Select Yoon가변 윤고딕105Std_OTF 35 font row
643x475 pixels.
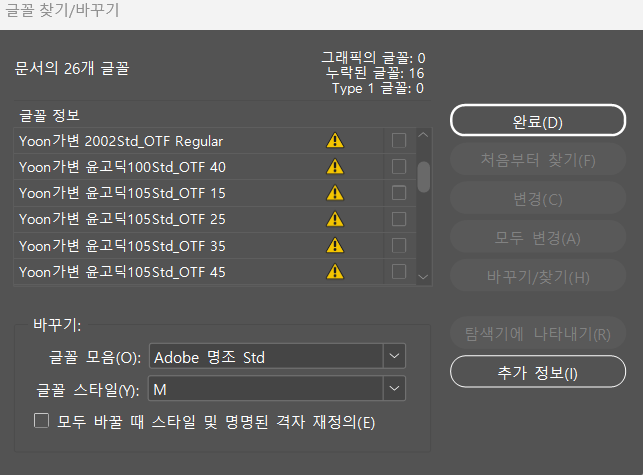pos(215,245)
